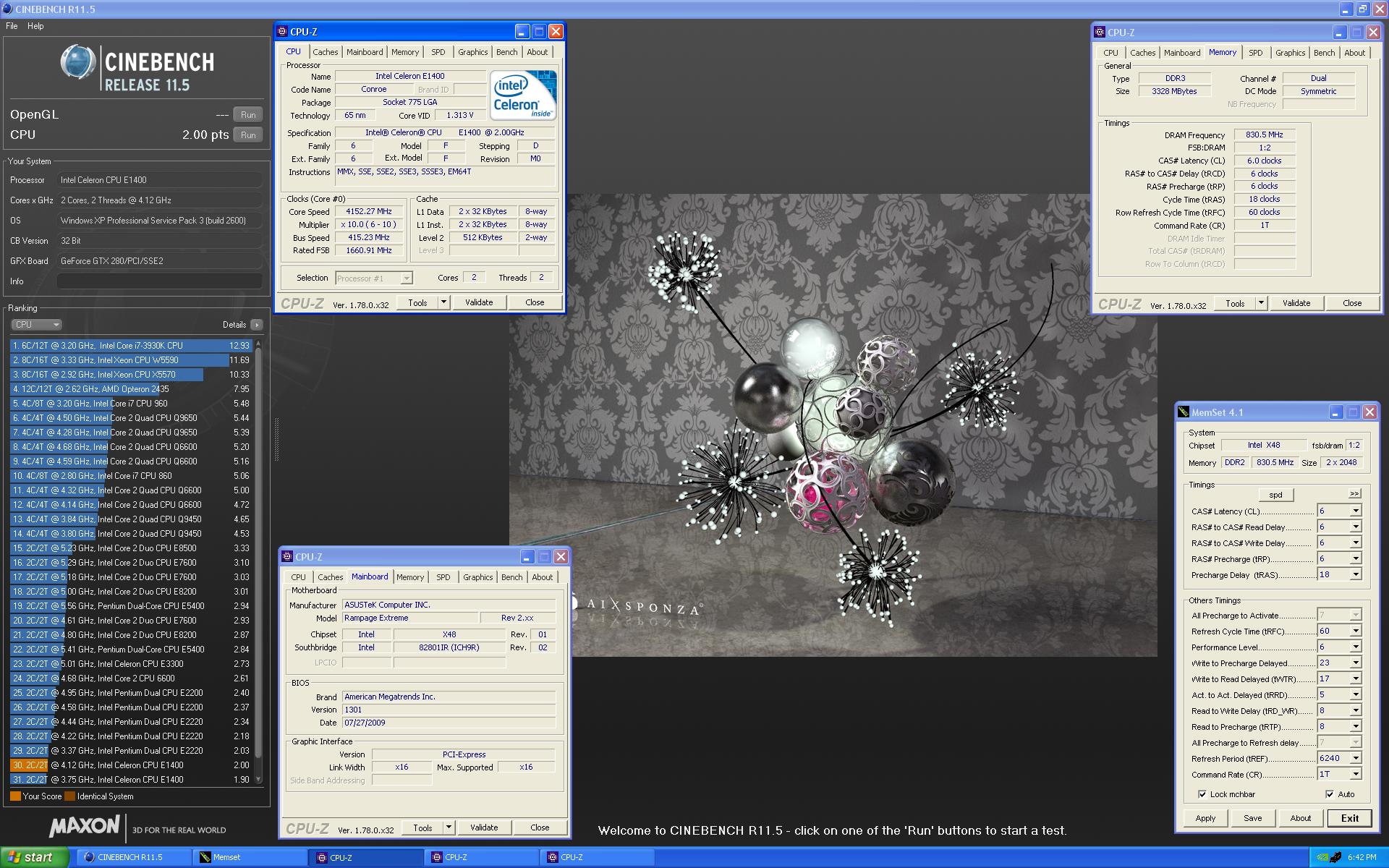Open CINEBENCH R11.5 from the taskbar
The width and height of the screenshot is (1389, 868).
tap(133, 857)
